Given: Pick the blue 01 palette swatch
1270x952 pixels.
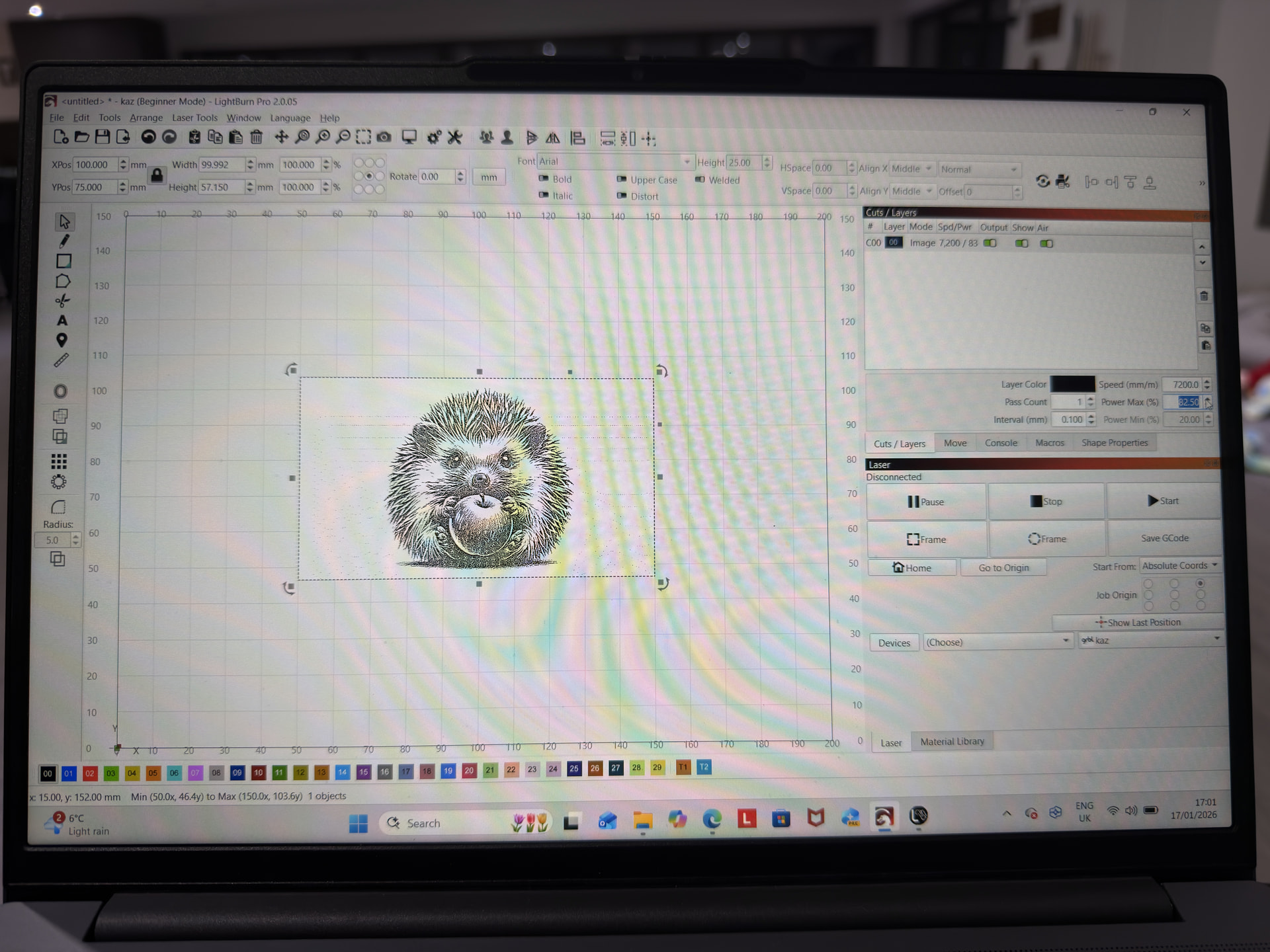Looking at the screenshot, I should 69,773.
